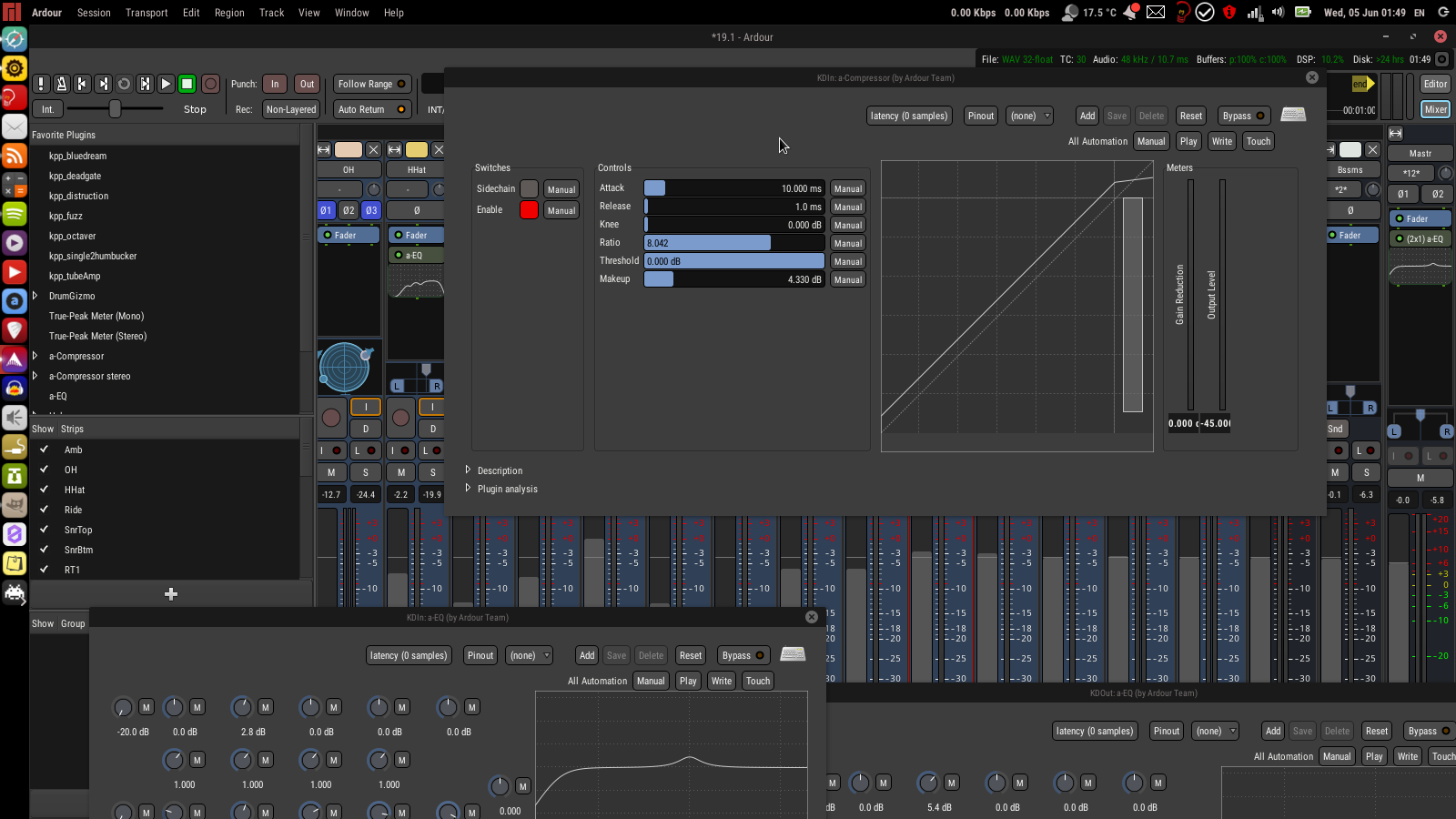Open keyboard icon in a-EQ window
The width and height of the screenshot is (1456, 819).
[793, 654]
